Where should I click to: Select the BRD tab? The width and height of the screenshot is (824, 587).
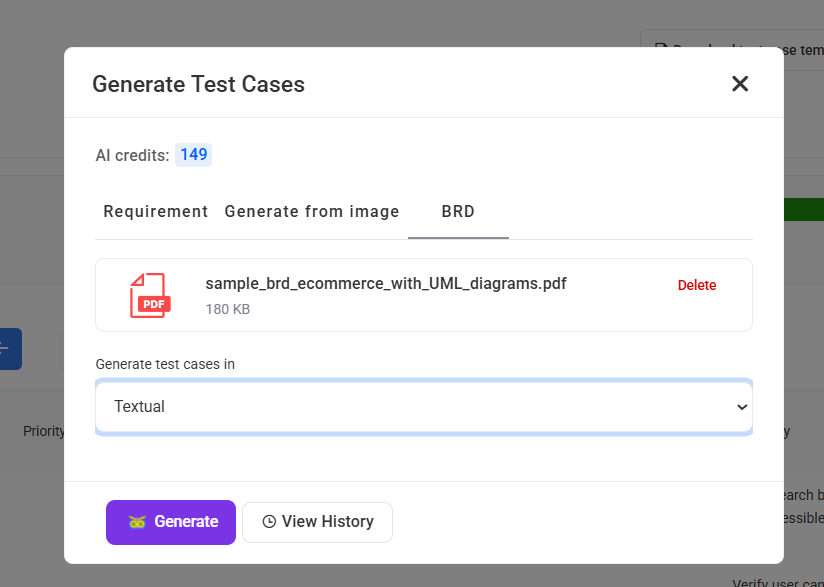[458, 211]
